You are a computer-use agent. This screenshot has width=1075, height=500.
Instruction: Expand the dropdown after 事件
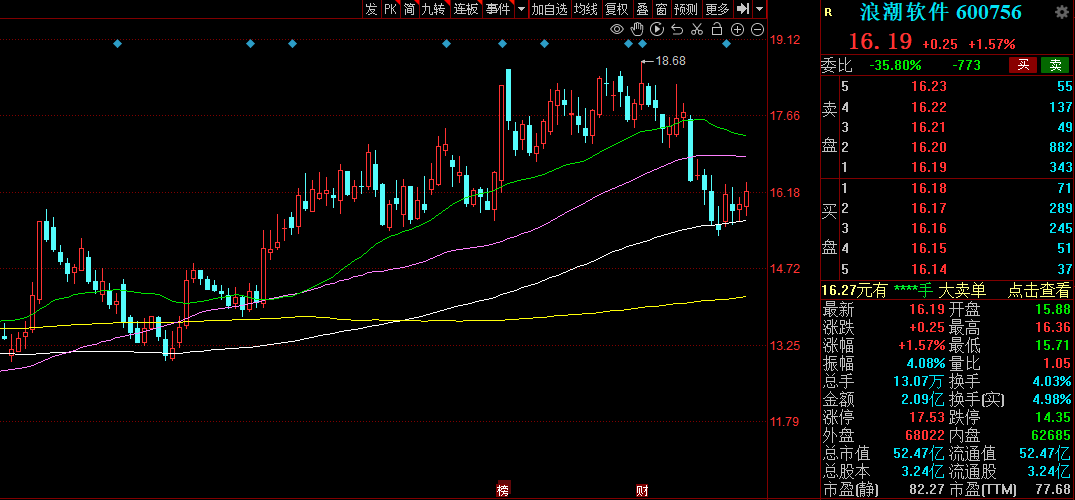(521, 9)
